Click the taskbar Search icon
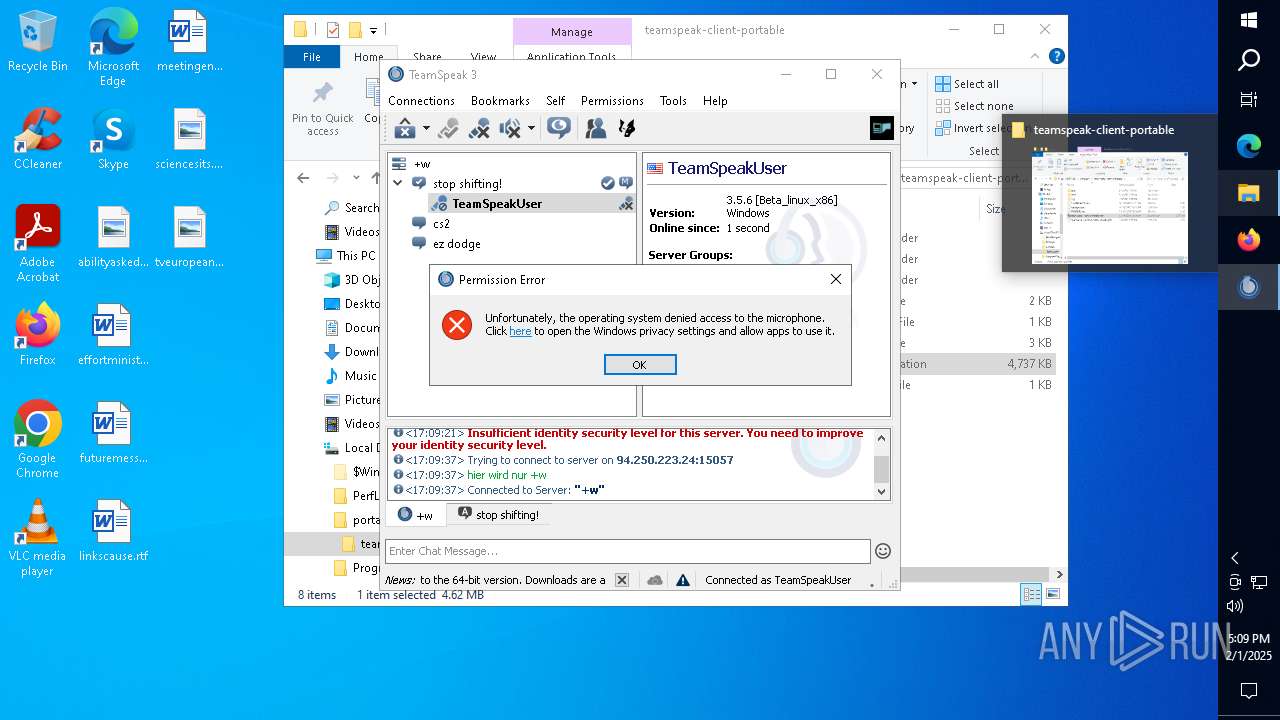This screenshot has width=1280, height=720. click(x=1249, y=61)
